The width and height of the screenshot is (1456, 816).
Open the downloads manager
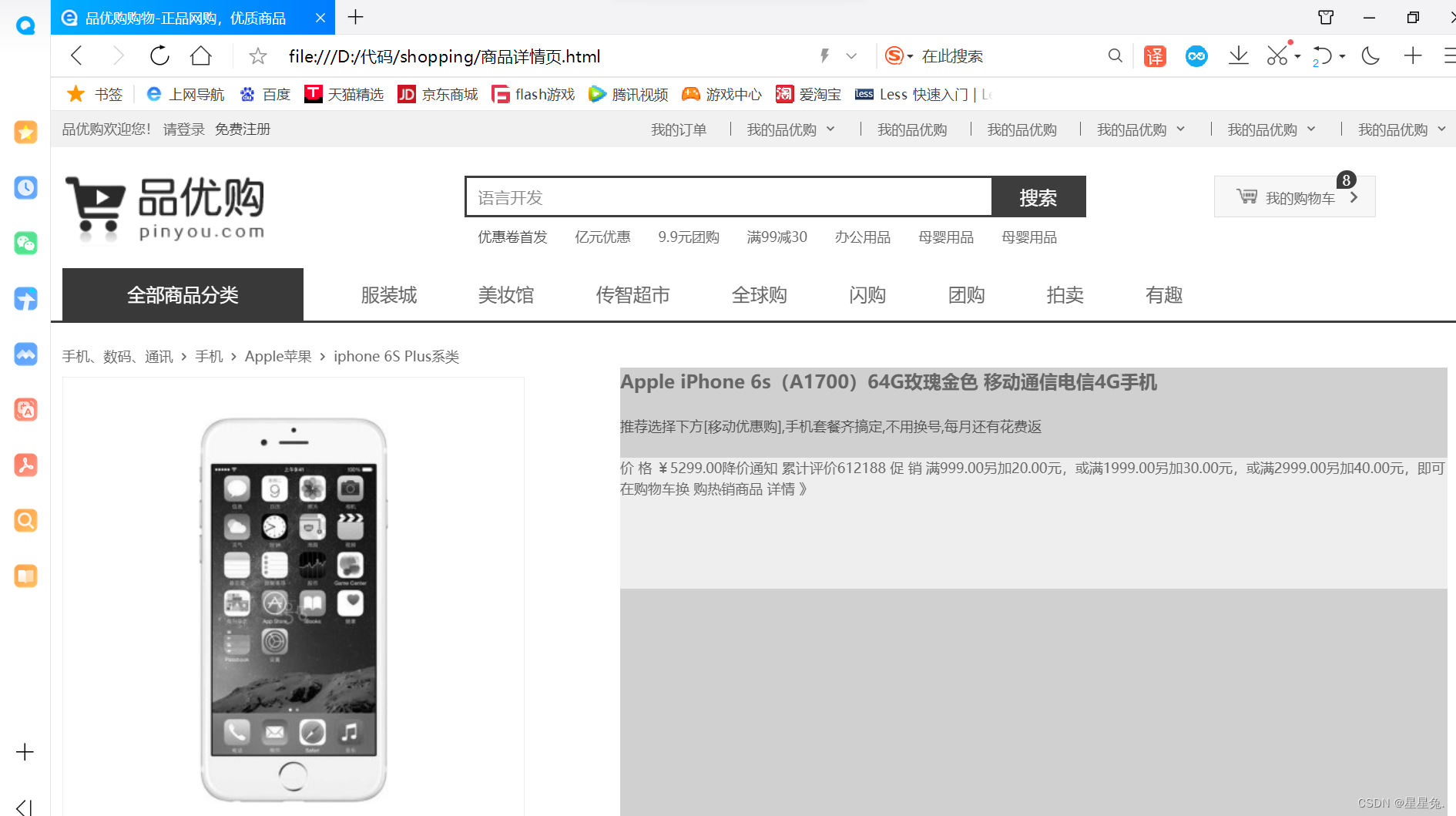(1239, 55)
